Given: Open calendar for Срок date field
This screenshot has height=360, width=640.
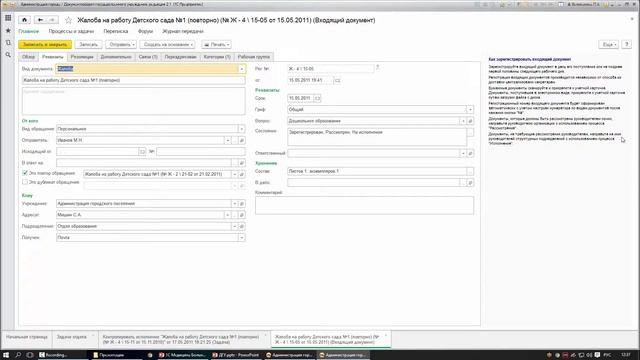Looking at the screenshot, I should point(317,98).
